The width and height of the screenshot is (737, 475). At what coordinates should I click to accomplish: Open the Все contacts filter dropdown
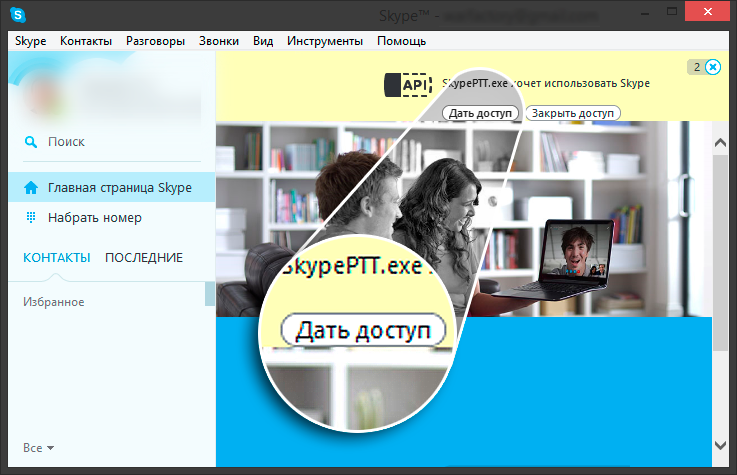[39, 448]
